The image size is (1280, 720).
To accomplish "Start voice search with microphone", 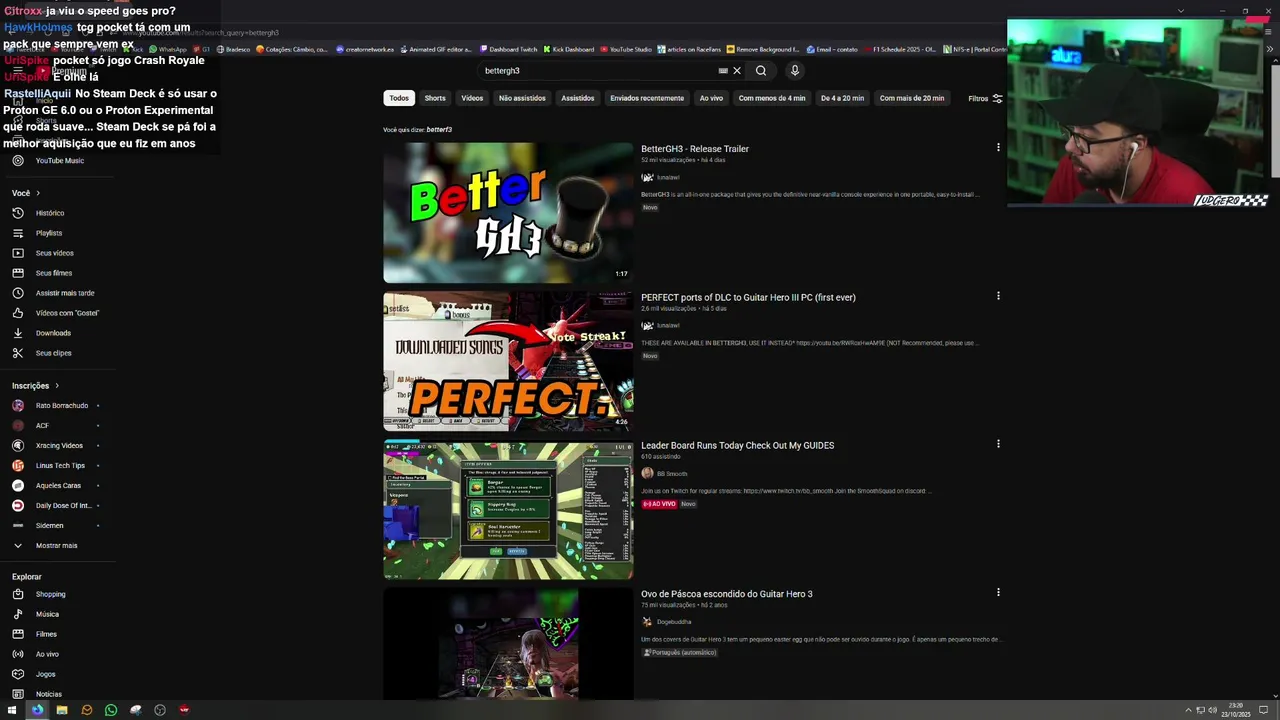I will pos(795,71).
